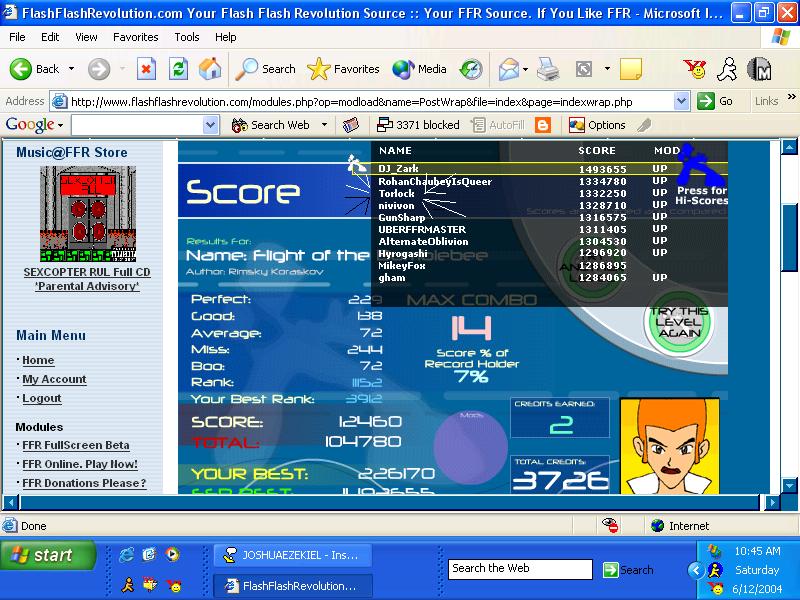Click the Logout link
Viewport: 800px width, 600px height.
click(x=42, y=398)
